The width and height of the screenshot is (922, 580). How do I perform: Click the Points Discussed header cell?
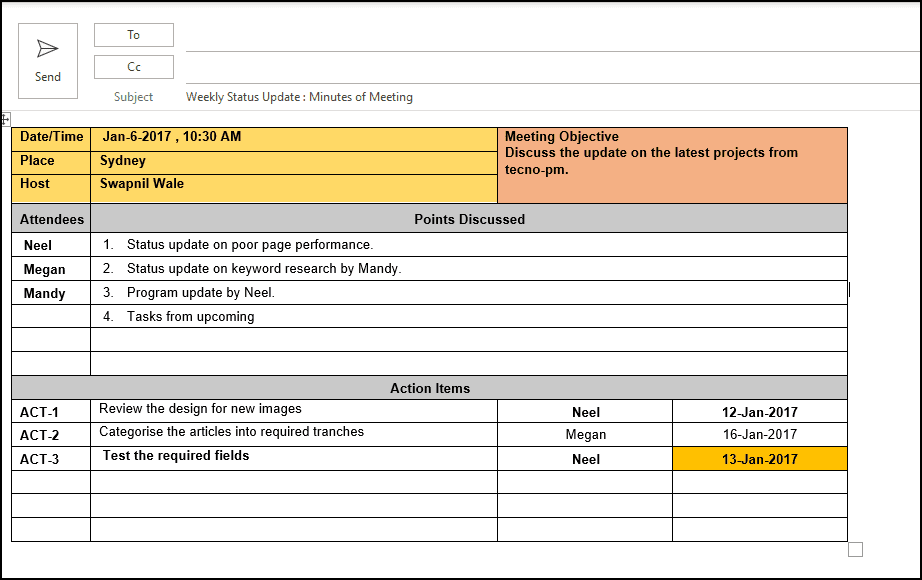pos(468,219)
